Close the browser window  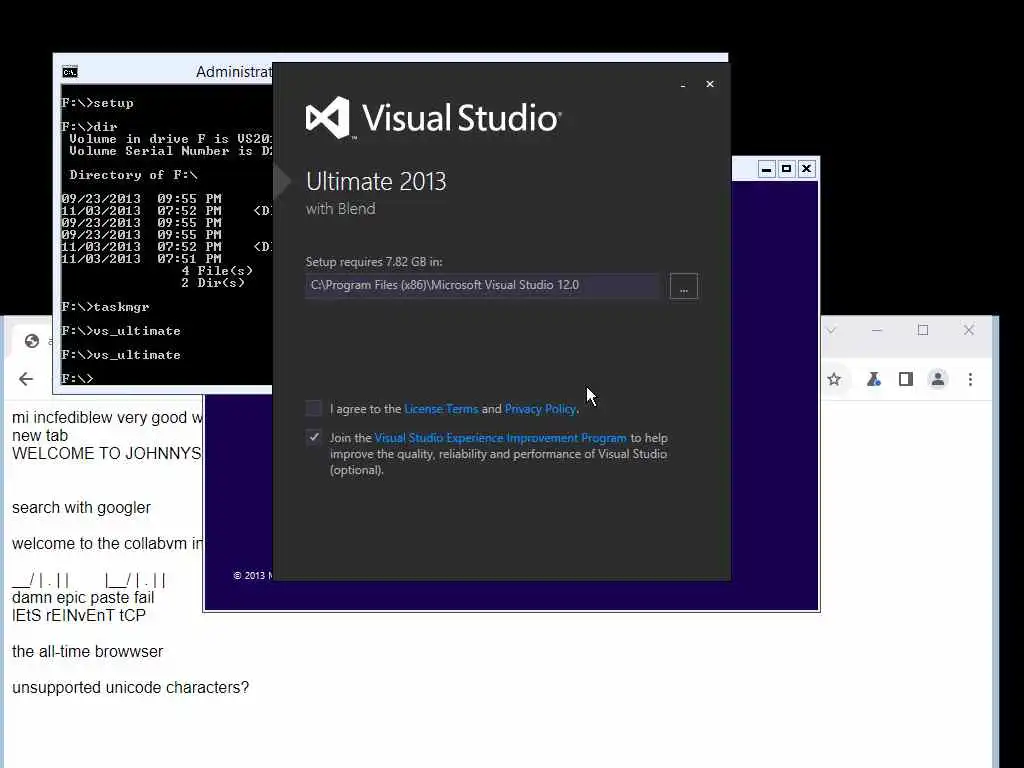click(x=969, y=330)
